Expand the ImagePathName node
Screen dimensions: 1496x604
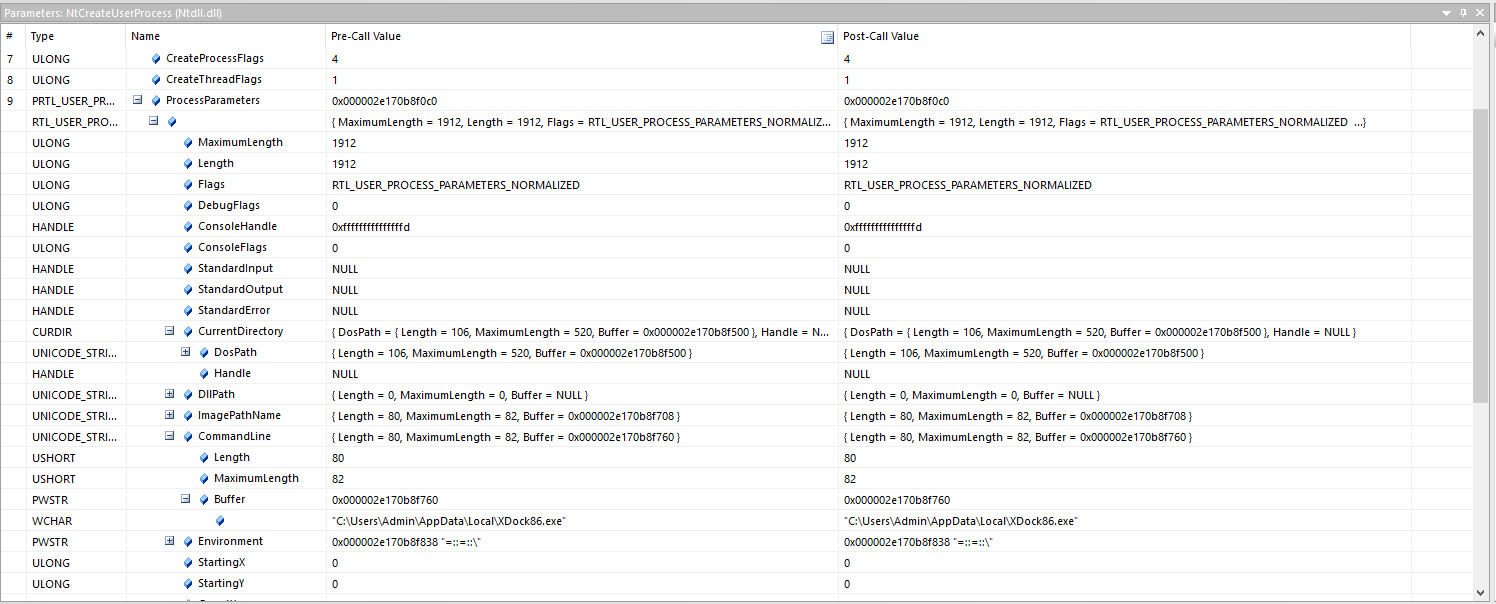click(170, 415)
